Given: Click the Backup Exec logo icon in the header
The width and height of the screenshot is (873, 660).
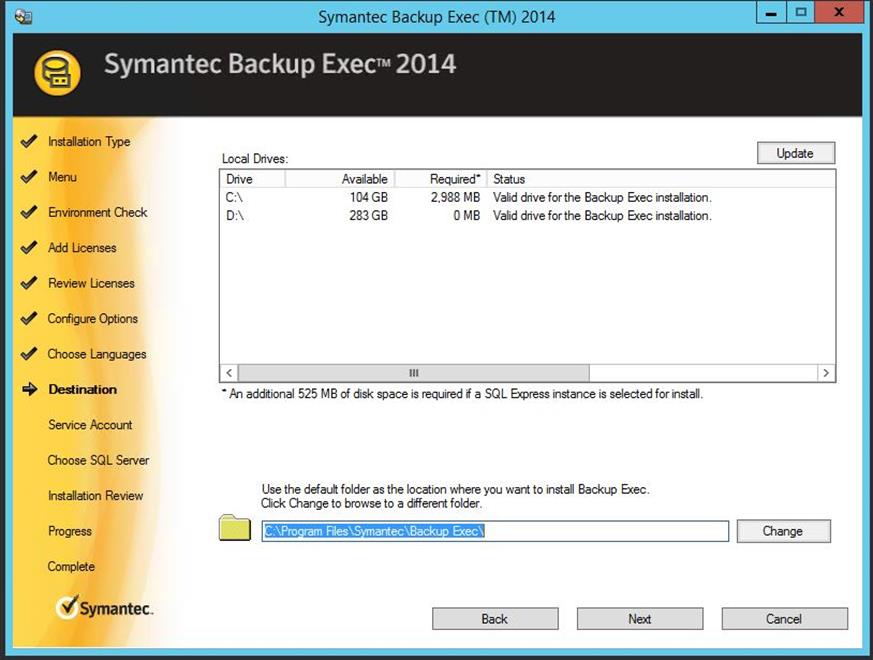Looking at the screenshot, I should [x=57, y=73].
